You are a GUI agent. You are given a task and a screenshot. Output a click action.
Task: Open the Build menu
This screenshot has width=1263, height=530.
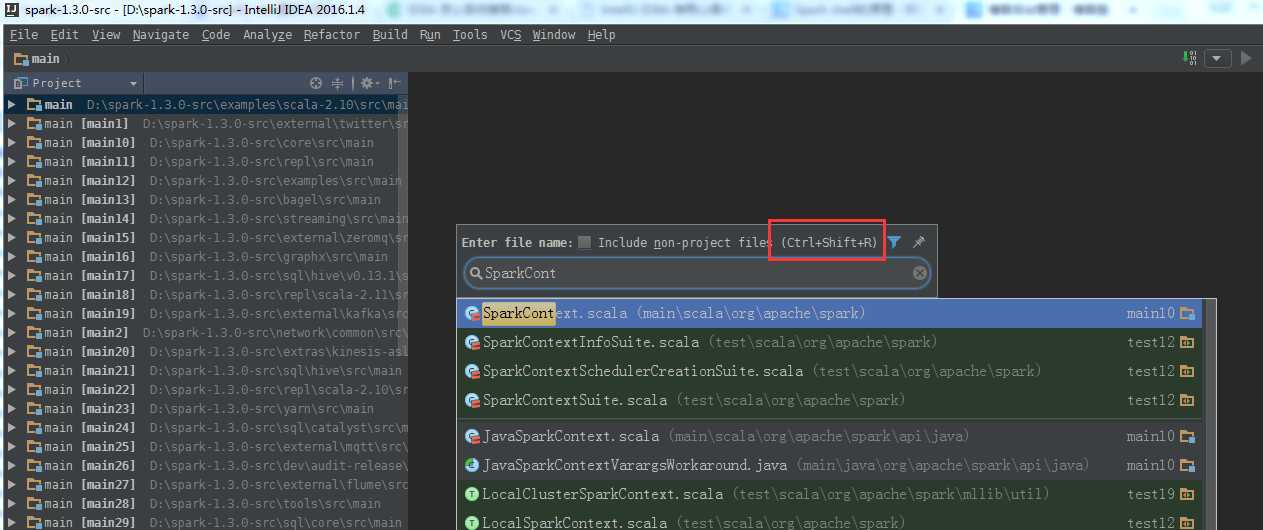(x=390, y=34)
